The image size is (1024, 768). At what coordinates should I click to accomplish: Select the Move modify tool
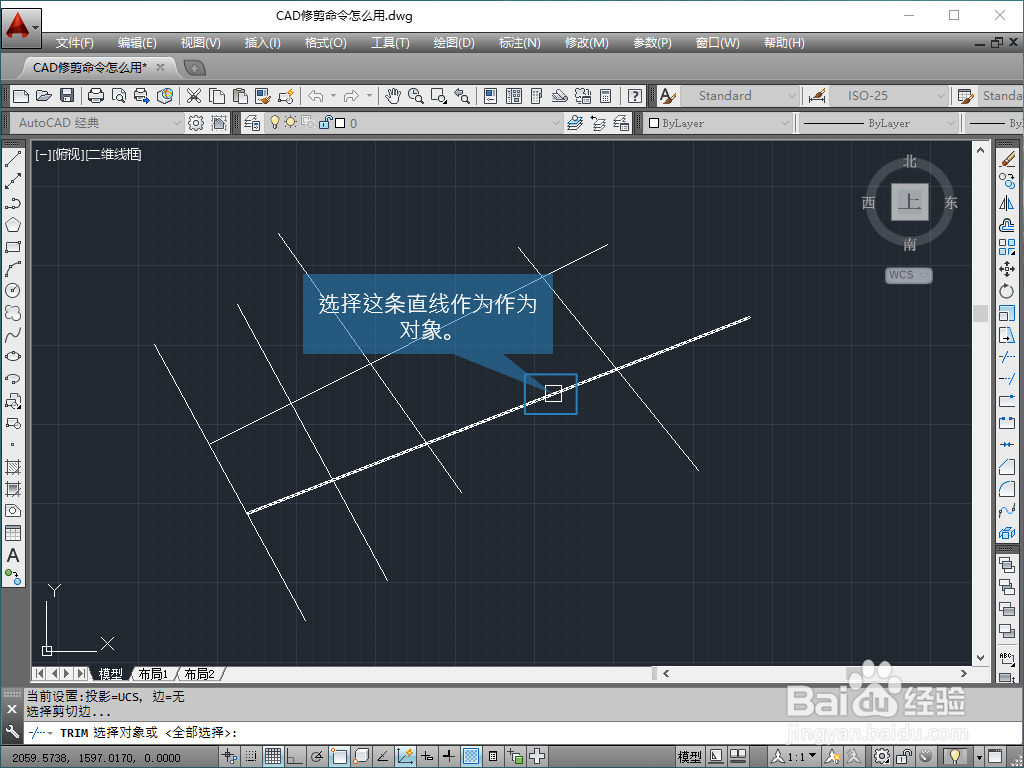coord(1007,269)
